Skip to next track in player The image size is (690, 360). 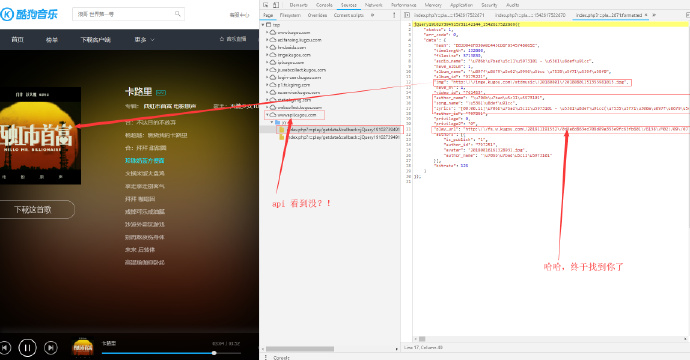[x=51, y=348]
